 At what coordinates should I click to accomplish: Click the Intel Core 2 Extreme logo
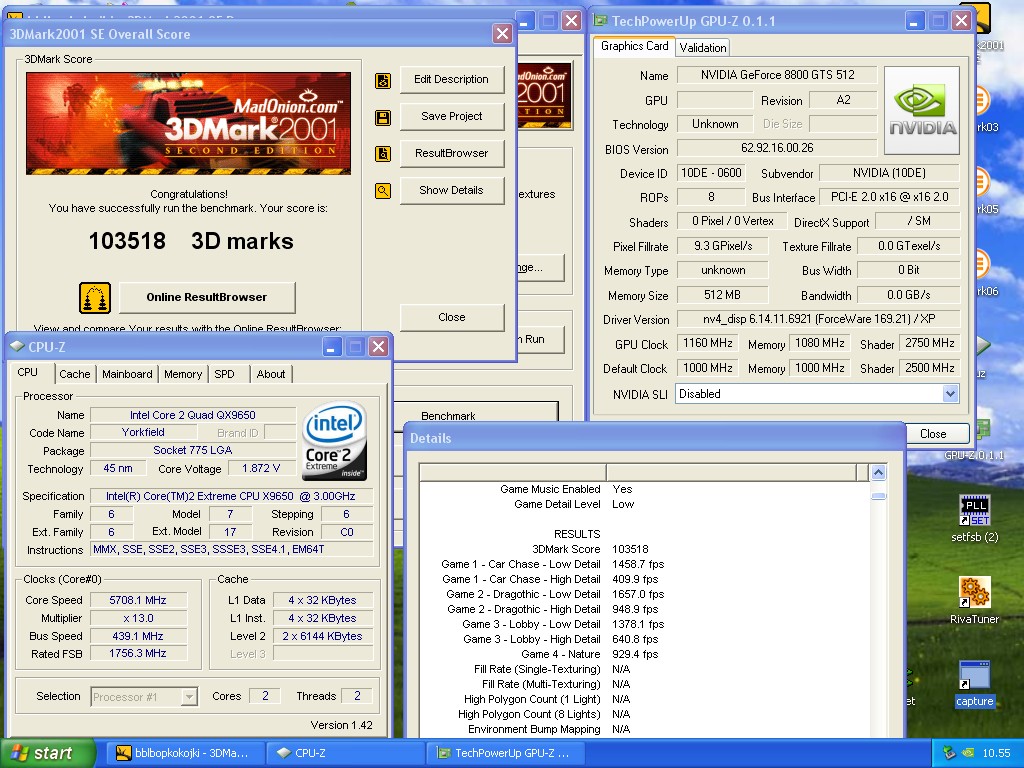coord(335,440)
